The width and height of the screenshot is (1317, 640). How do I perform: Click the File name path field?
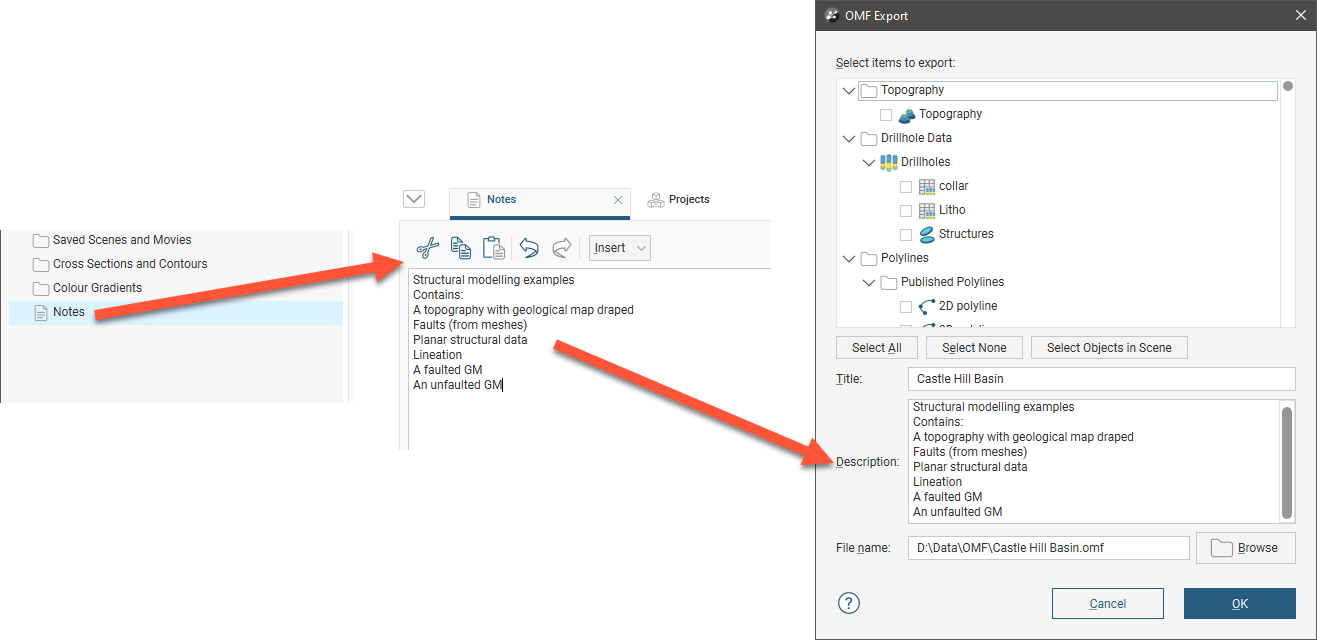[x=1048, y=548]
